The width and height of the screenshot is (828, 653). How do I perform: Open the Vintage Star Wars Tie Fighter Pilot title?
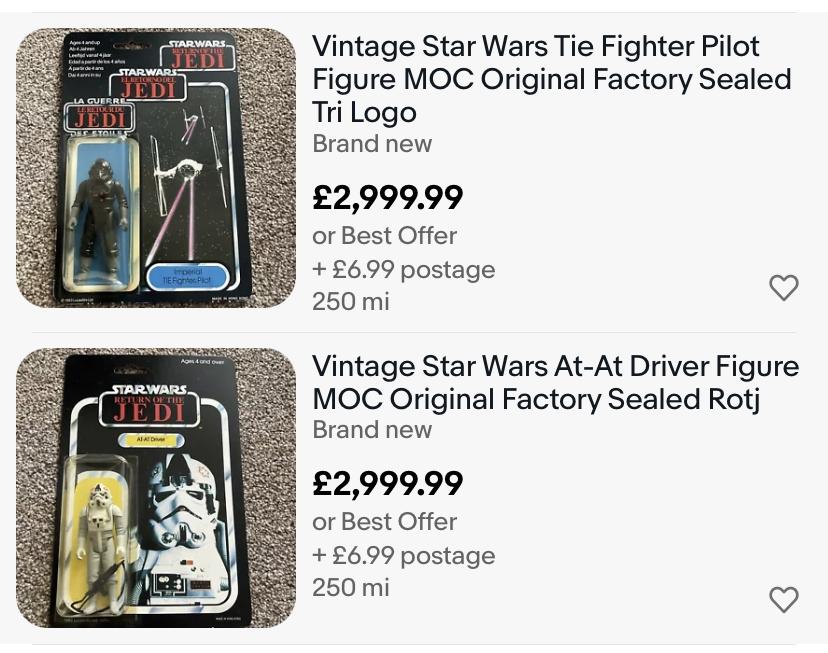click(x=551, y=79)
